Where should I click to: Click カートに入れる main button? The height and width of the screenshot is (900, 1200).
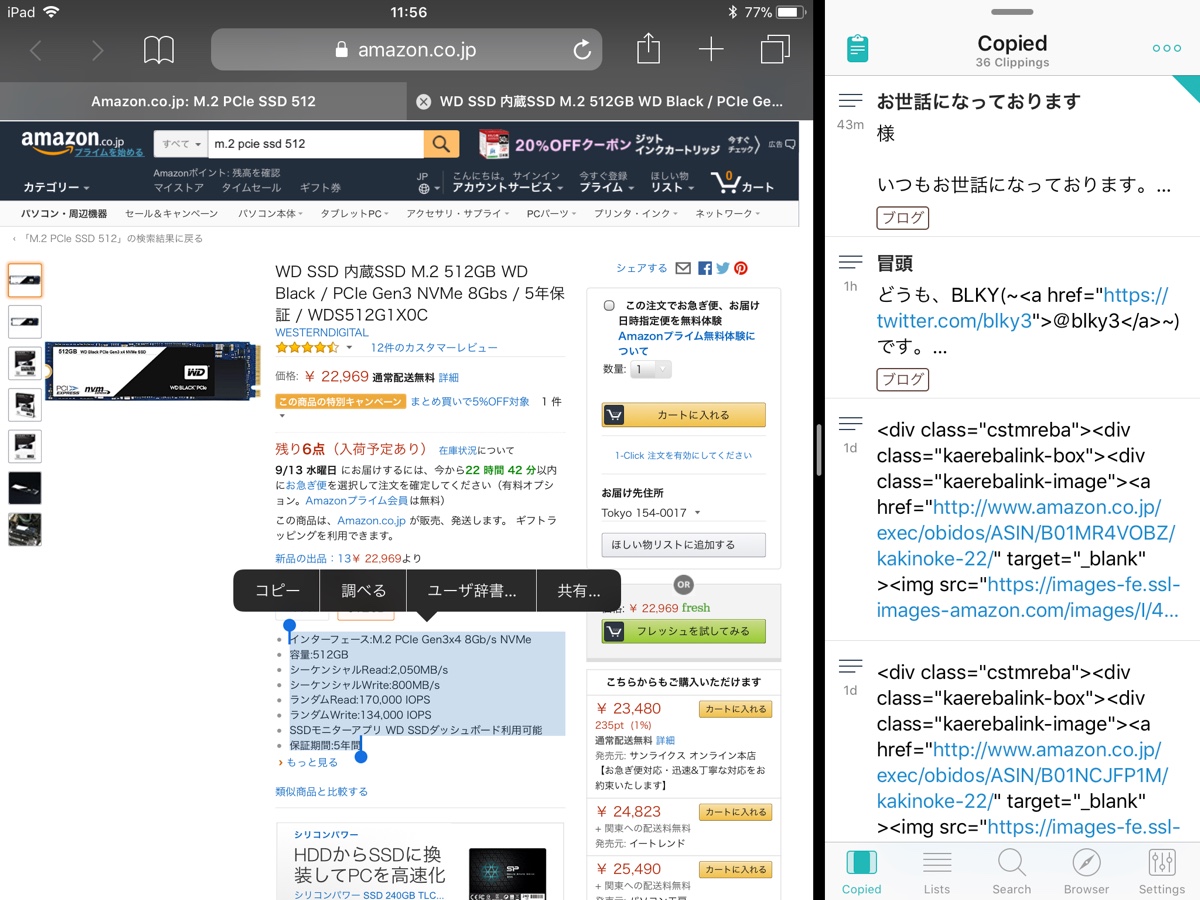coord(684,415)
